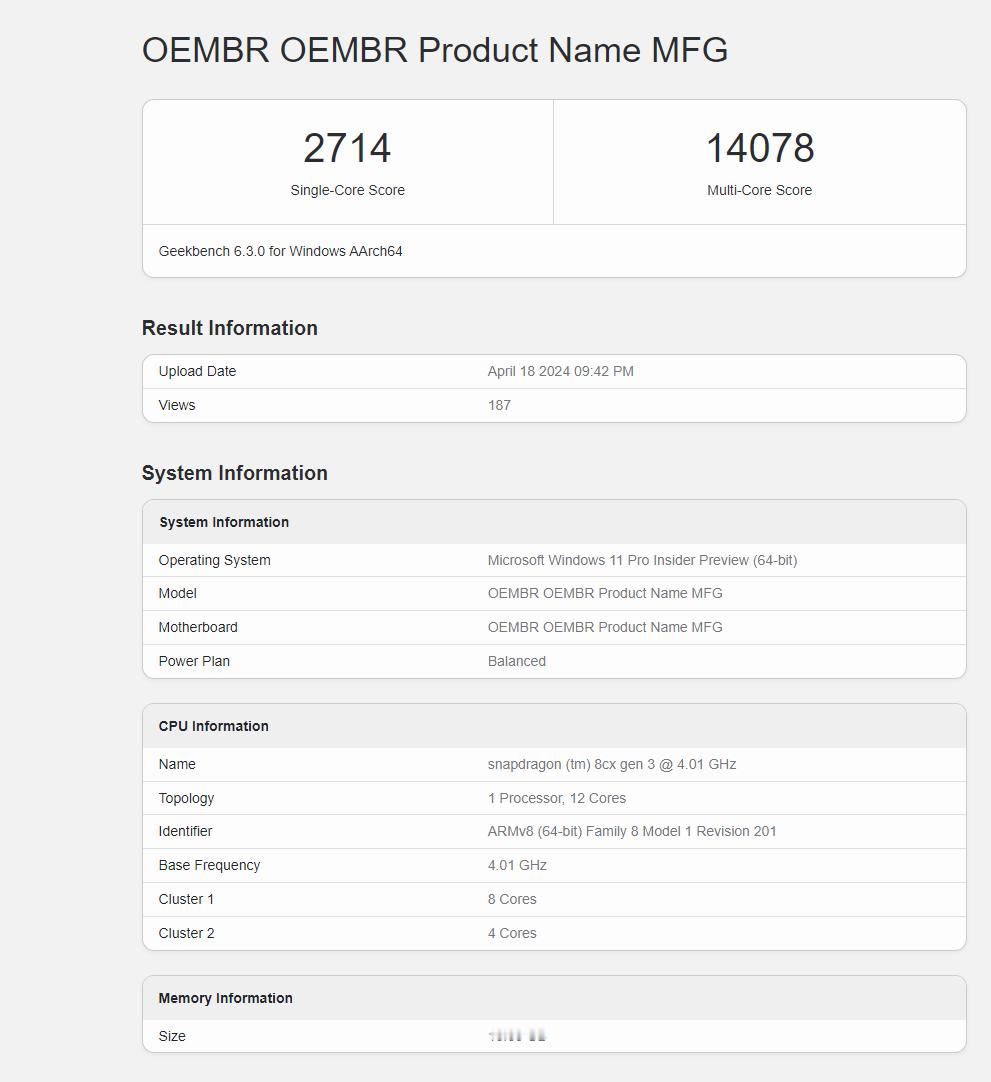Click the memory Size label
Screen dimensions: 991x1082
click(172, 1036)
